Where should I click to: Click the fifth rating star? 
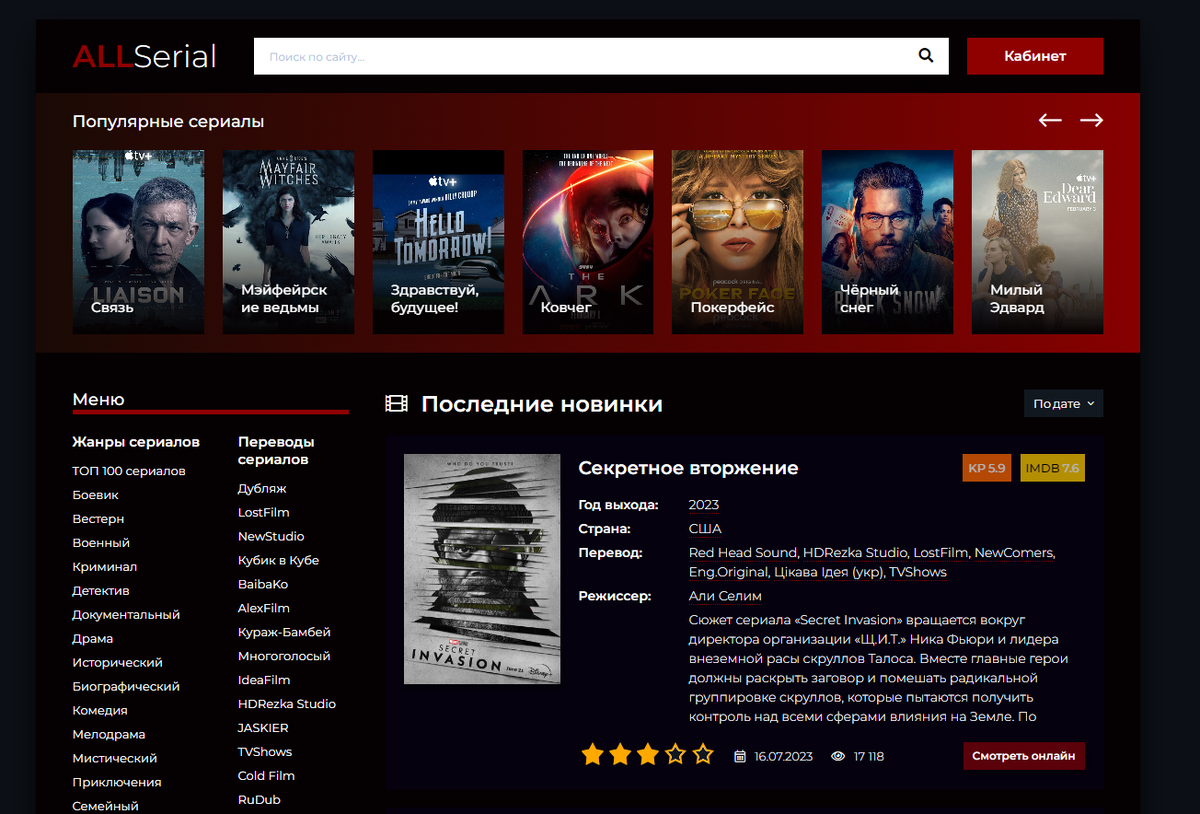pyautogui.click(x=704, y=754)
